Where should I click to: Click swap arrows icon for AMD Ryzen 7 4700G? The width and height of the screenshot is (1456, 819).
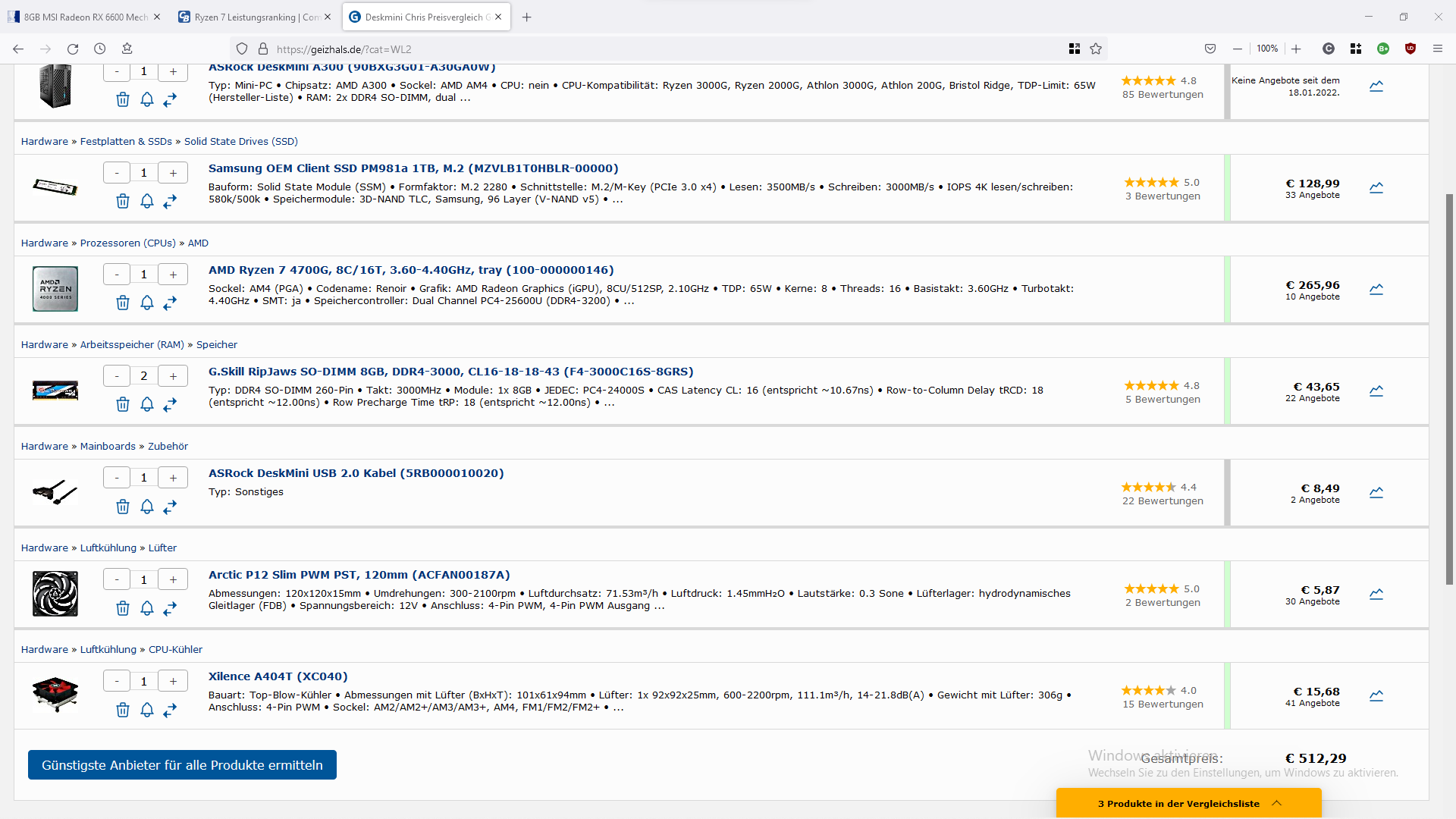click(170, 303)
